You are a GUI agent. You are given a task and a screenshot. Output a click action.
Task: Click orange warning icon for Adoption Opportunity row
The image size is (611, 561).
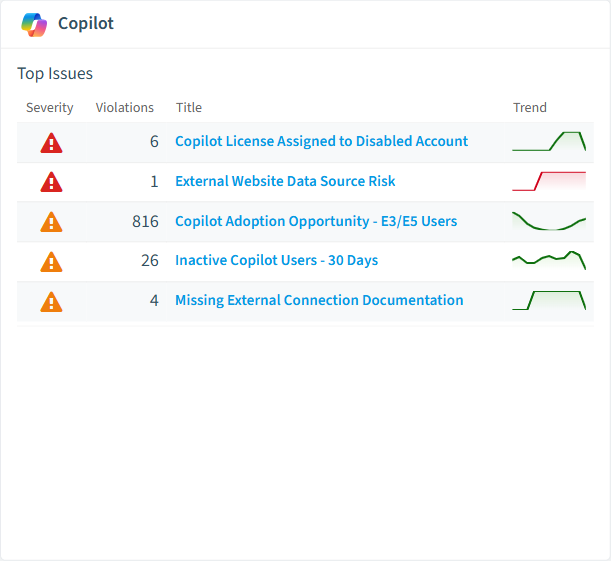tap(51, 222)
